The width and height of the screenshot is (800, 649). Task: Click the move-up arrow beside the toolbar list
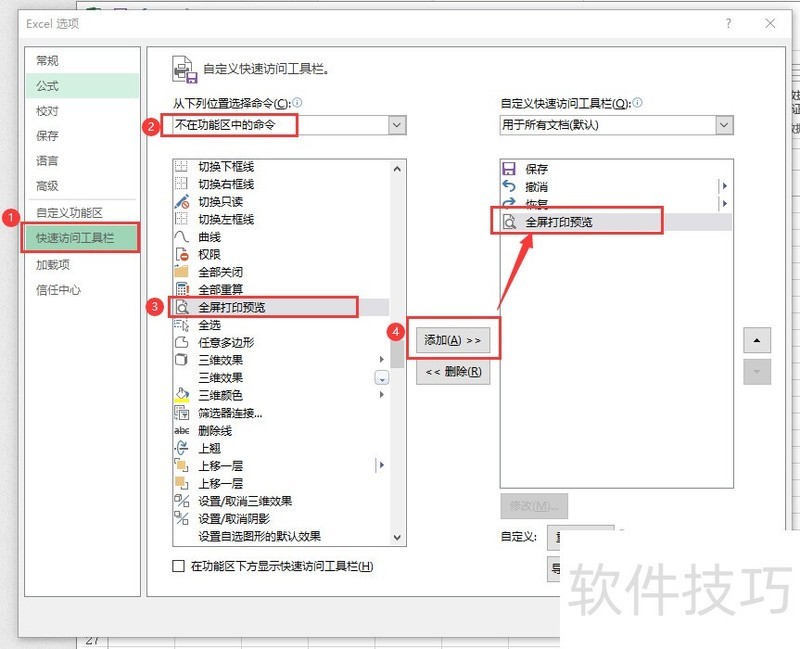[757, 340]
